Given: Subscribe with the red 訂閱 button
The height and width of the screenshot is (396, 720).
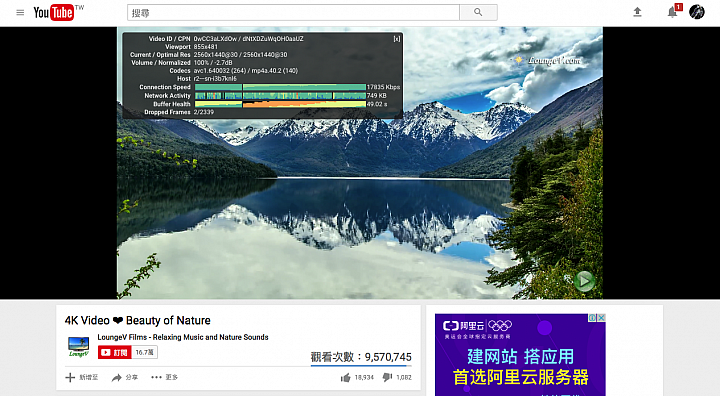Looking at the screenshot, I should (115, 352).
